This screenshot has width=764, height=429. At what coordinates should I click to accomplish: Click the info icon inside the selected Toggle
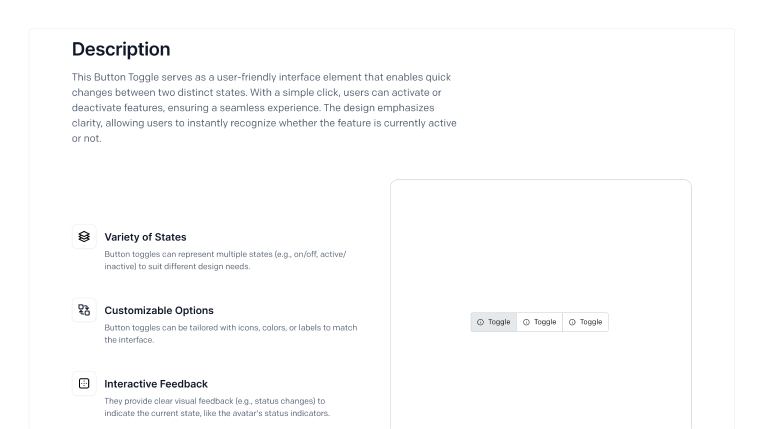[480, 322]
